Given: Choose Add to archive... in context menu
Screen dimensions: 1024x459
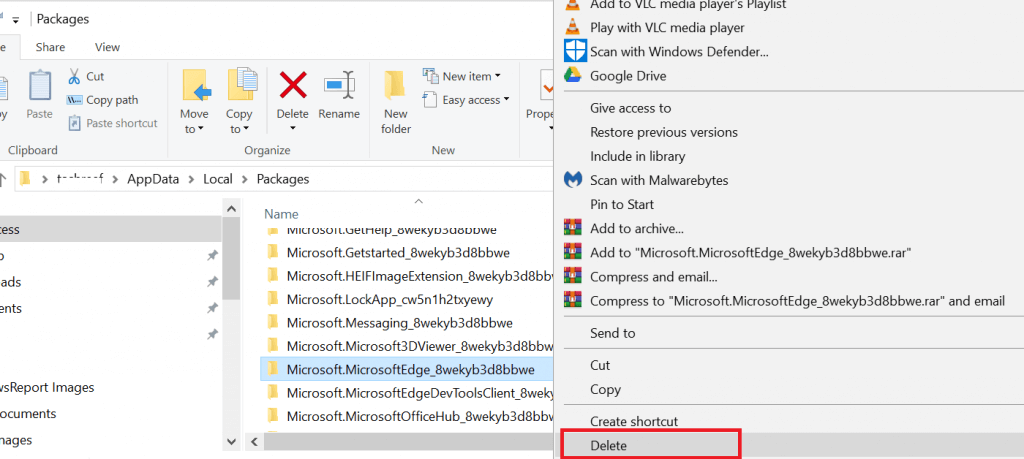Looking at the screenshot, I should (x=637, y=229).
